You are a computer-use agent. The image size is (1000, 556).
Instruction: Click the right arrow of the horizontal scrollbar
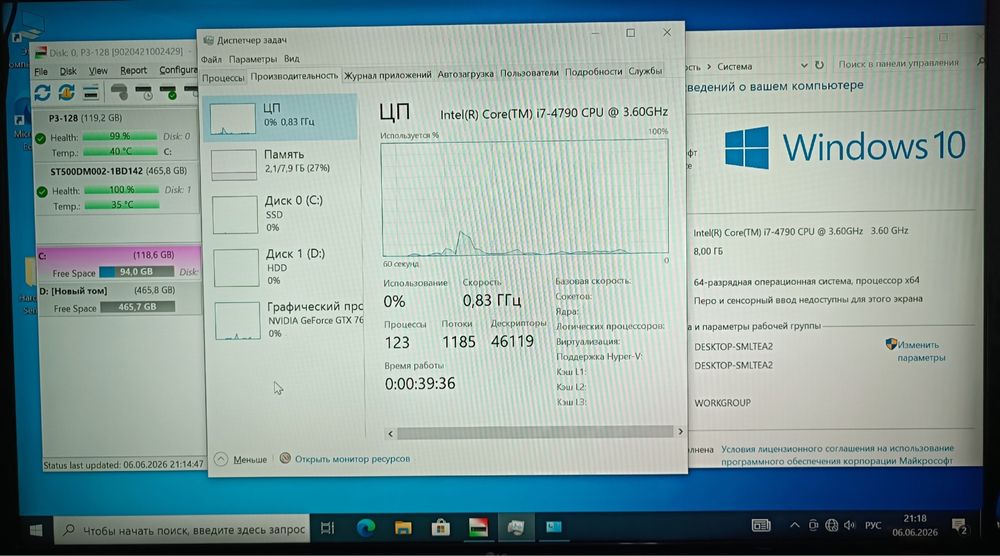coord(680,432)
